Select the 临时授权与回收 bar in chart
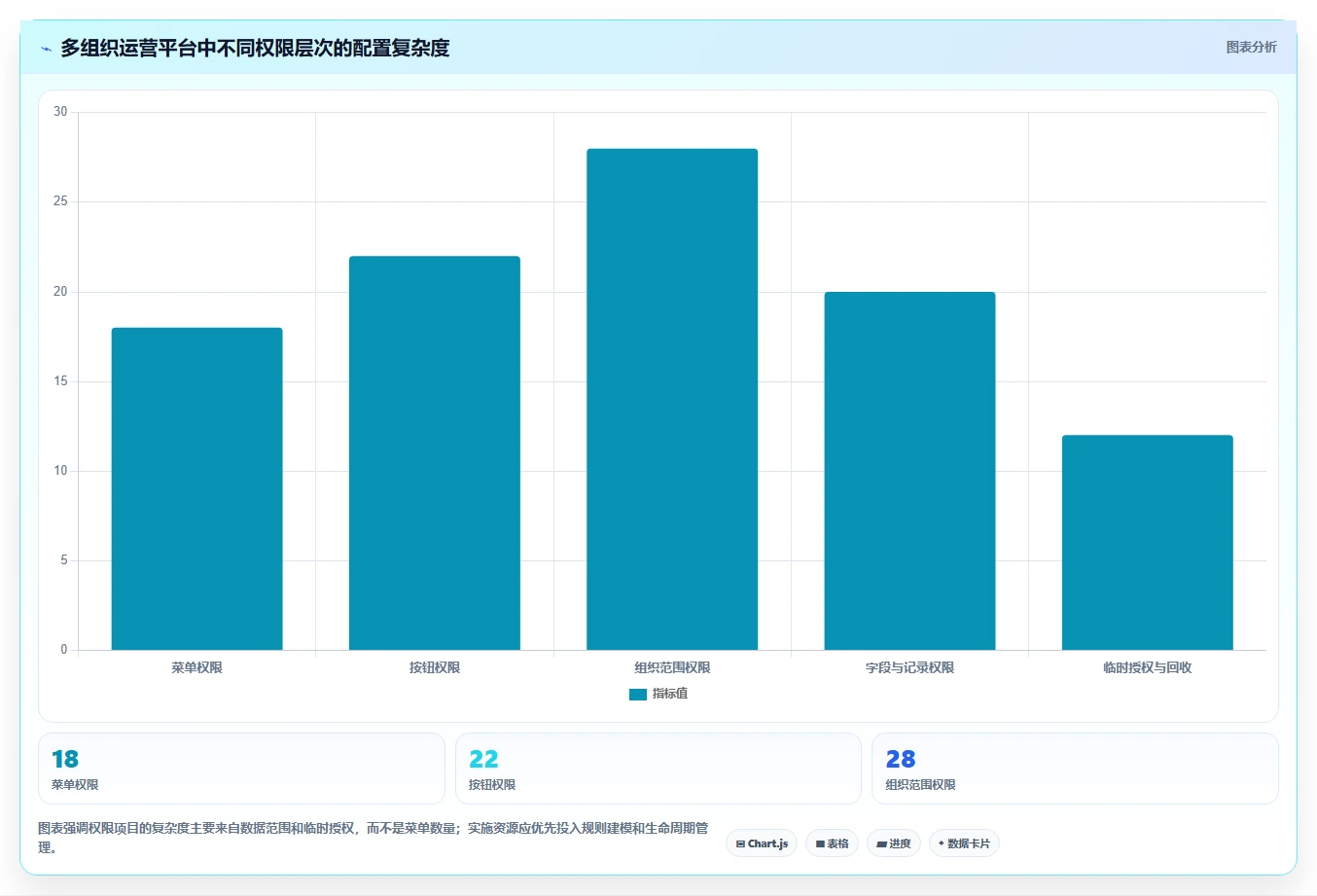 tap(1148, 542)
